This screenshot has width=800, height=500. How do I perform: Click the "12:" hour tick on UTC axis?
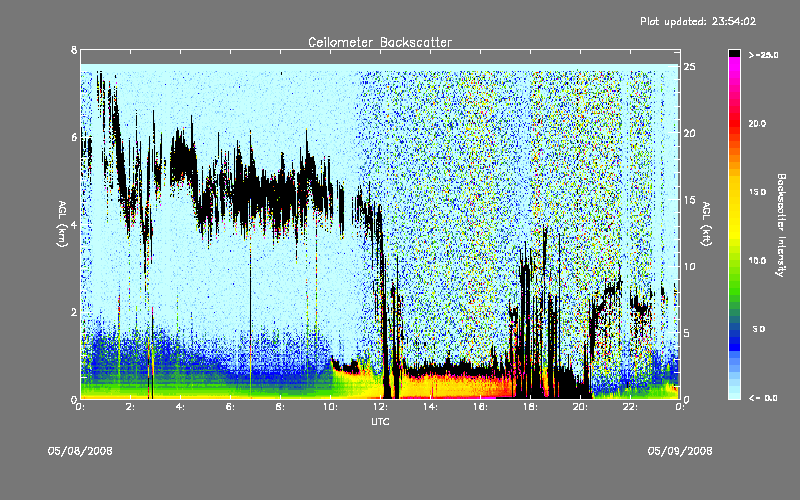pyautogui.click(x=381, y=407)
